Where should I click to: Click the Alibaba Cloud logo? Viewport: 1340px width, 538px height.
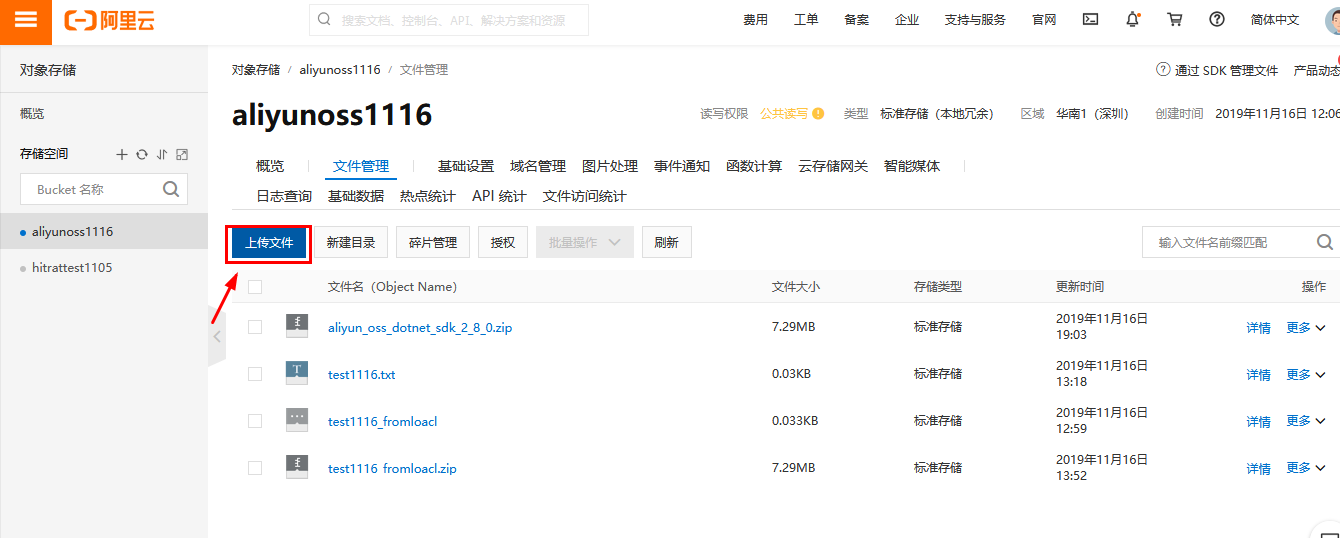click(x=109, y=21)
